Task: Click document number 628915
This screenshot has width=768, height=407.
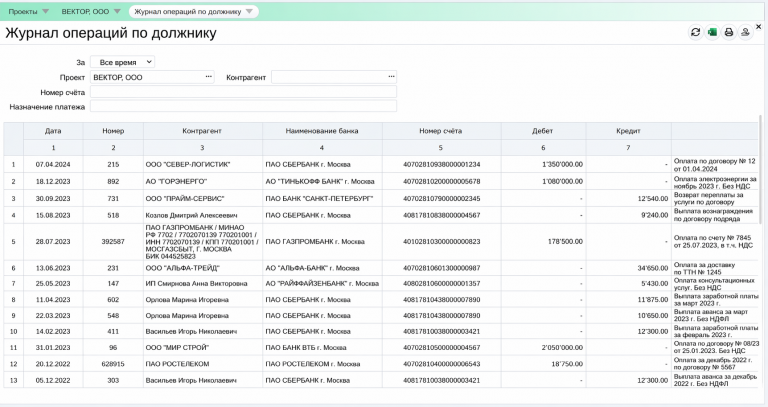Action: click(x=113, y=364)
